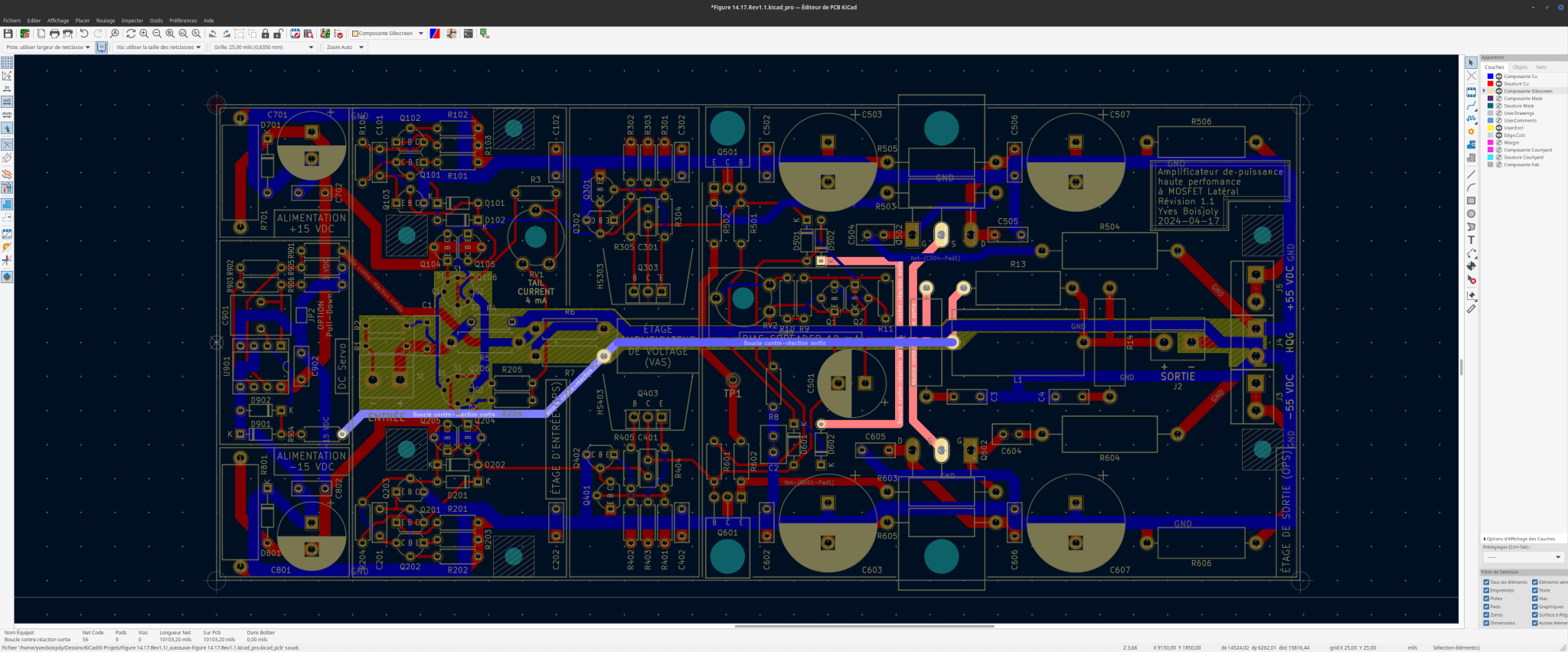Click the Print icon in the toolbar
This screenshot has height=652, width=1568.
54,34
